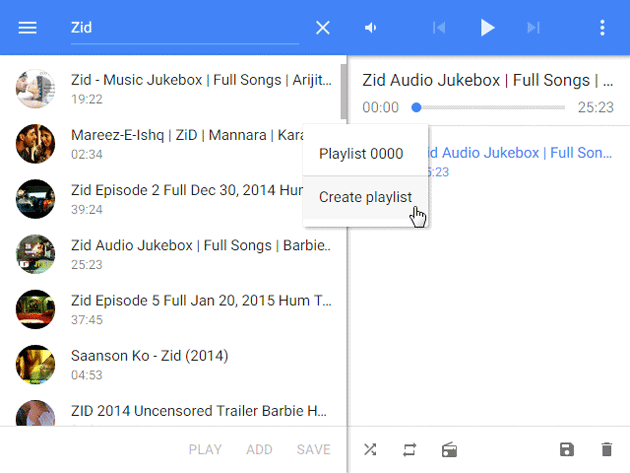The image size is (630, 473).
Task: Skip to previous track
Action: coord(439,28)
